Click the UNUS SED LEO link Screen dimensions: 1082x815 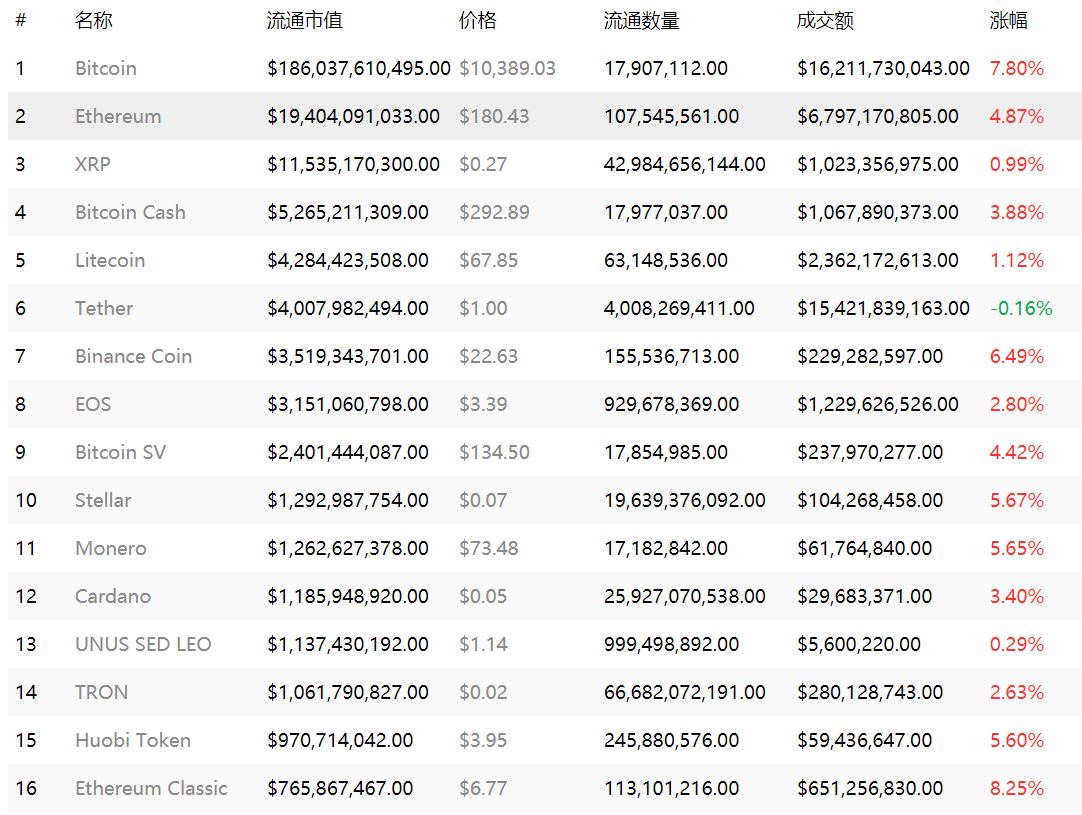pos(143,645)
